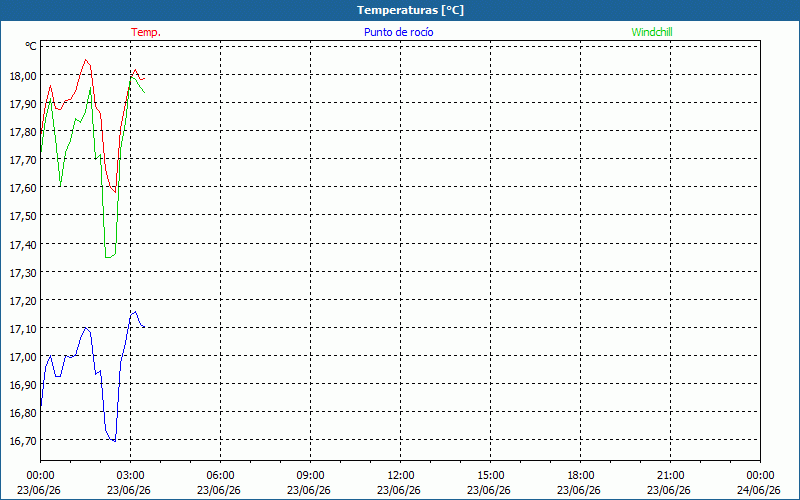Click the 24/06/26 date label

click(760, 490)
